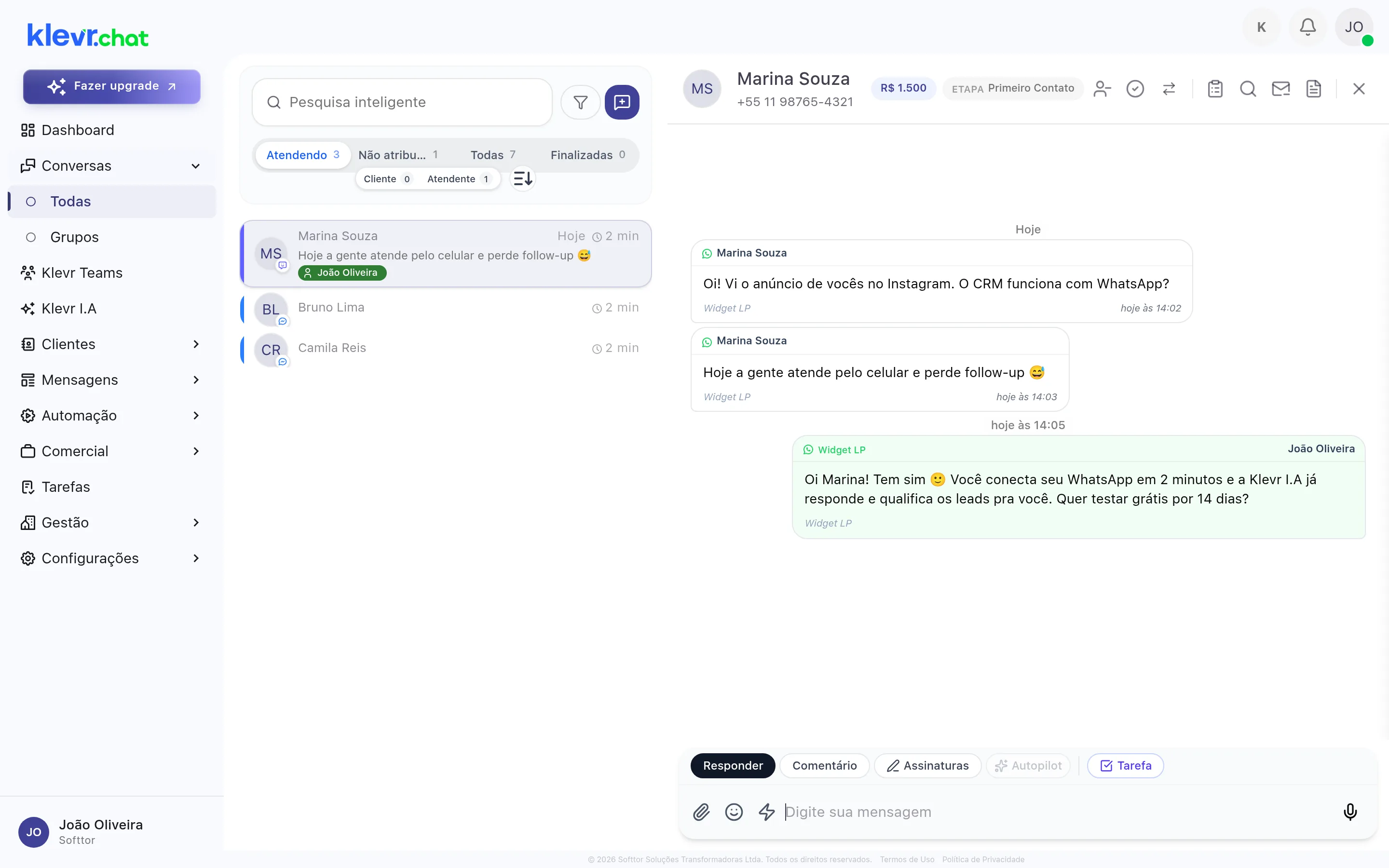Click the R$ 1.500 deal value badge
The width and height of the screenshot is (1389, 868).
pos(903,88)
